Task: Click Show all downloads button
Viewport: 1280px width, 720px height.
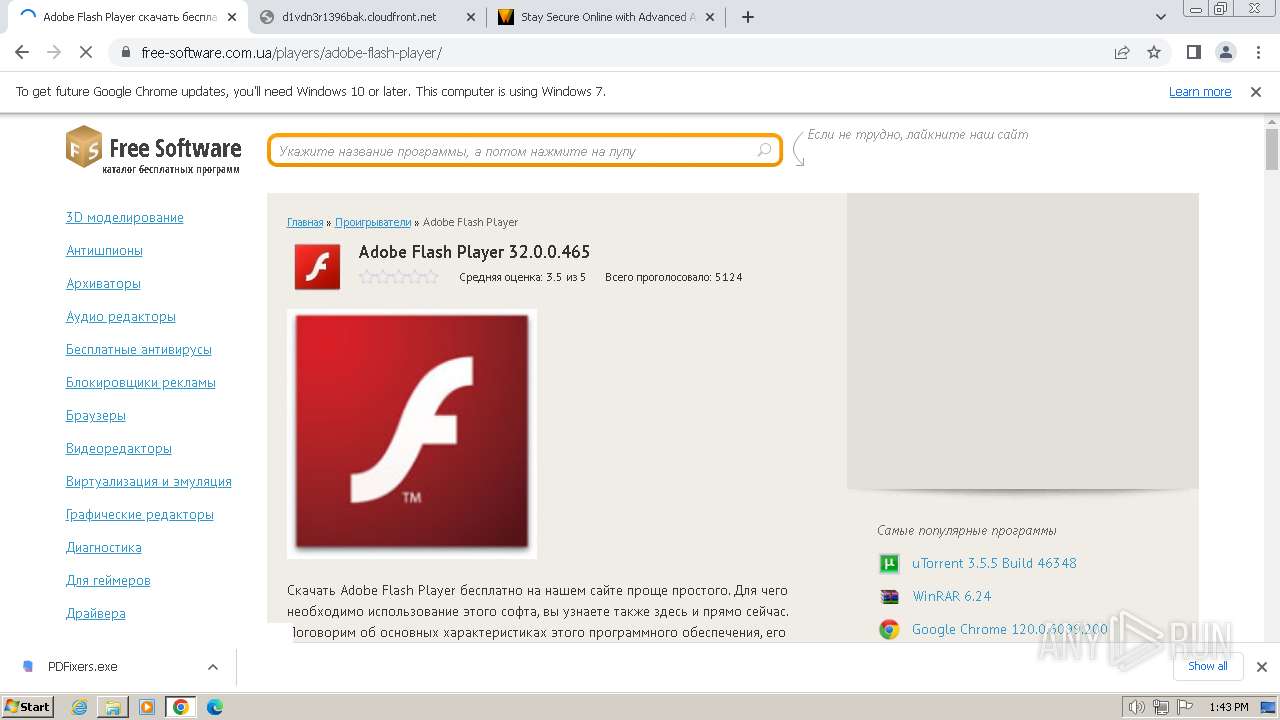Action: pyautogui.click(x=1207, y=666)
